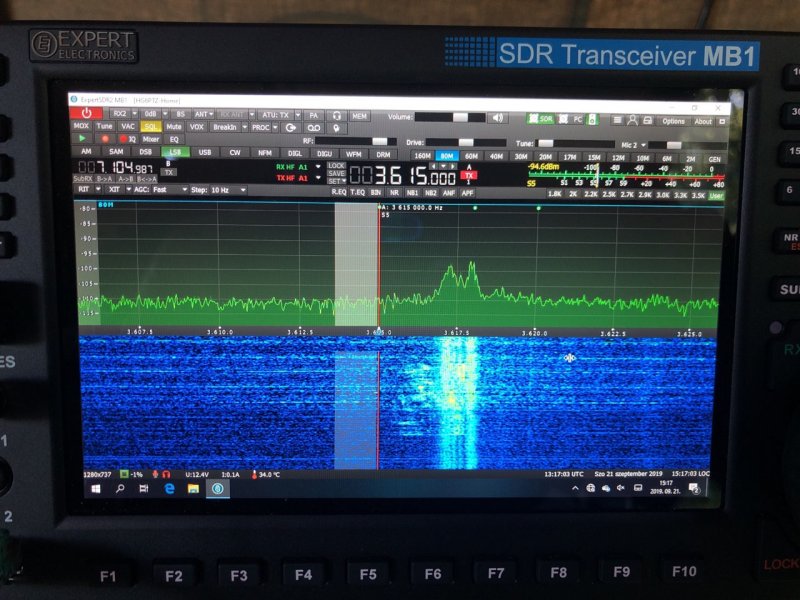
Task: Click the MEM memory button
Action: 359,116
